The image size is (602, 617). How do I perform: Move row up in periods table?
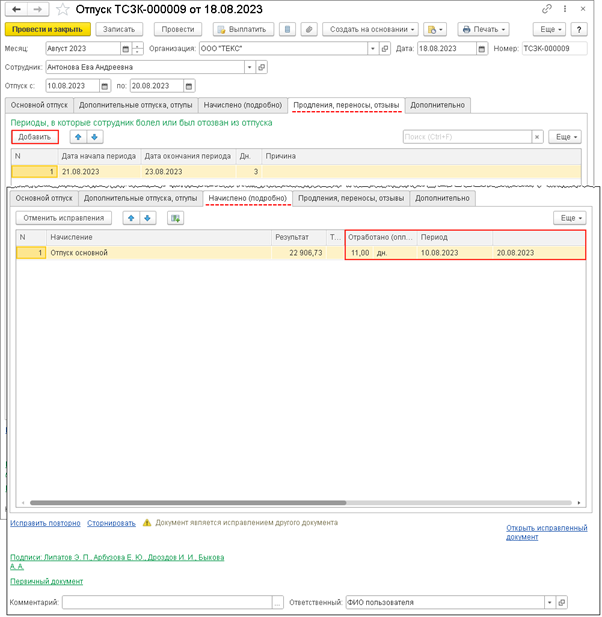click(78, 137)
